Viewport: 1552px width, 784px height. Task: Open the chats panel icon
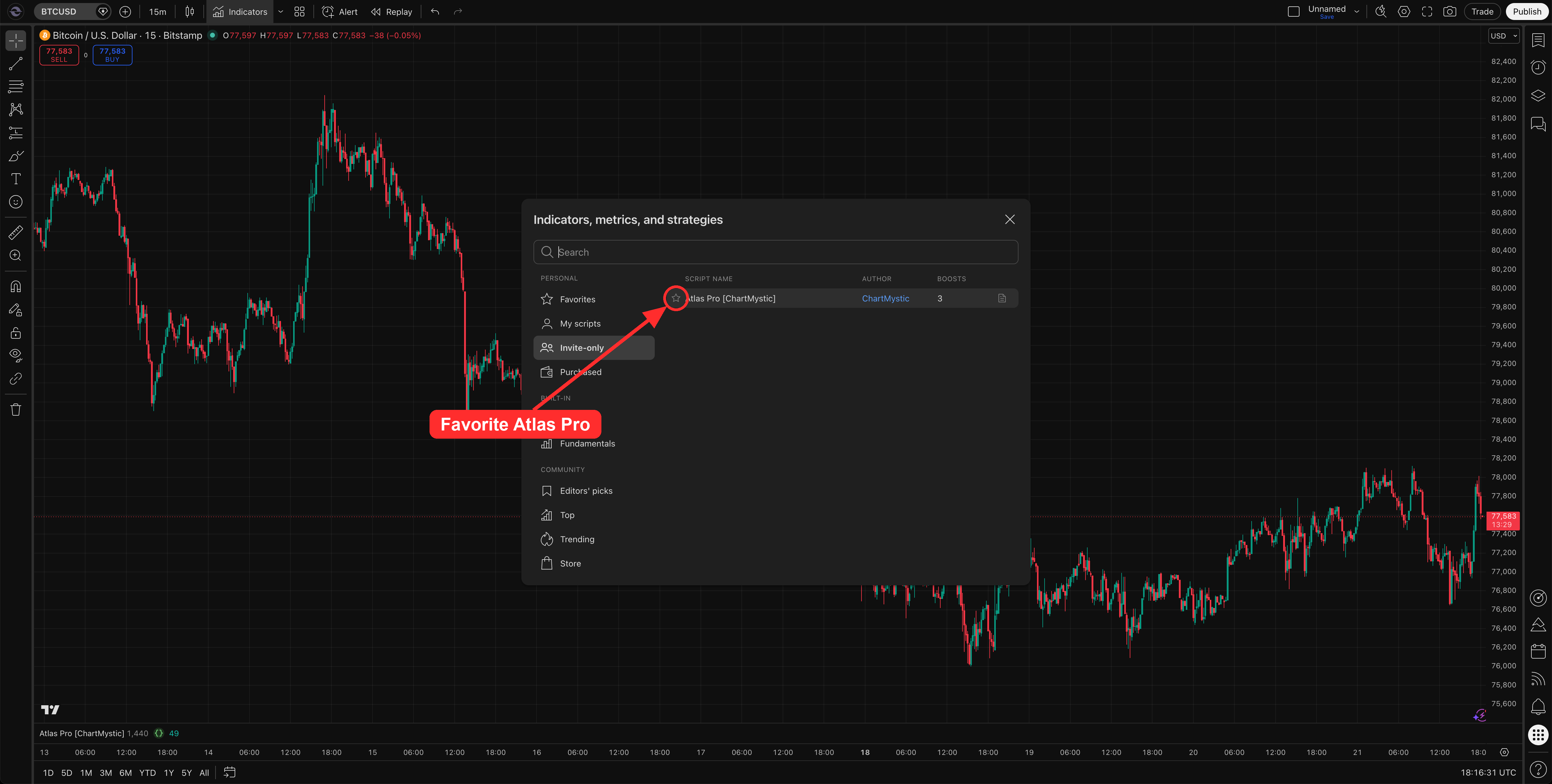pos(1537,123)
